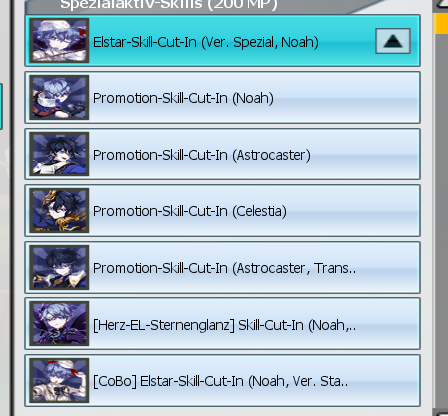This screenshot has height=416, width=448.
Task: Collapse the list with the up arrow button
Action: click(393, 41)
